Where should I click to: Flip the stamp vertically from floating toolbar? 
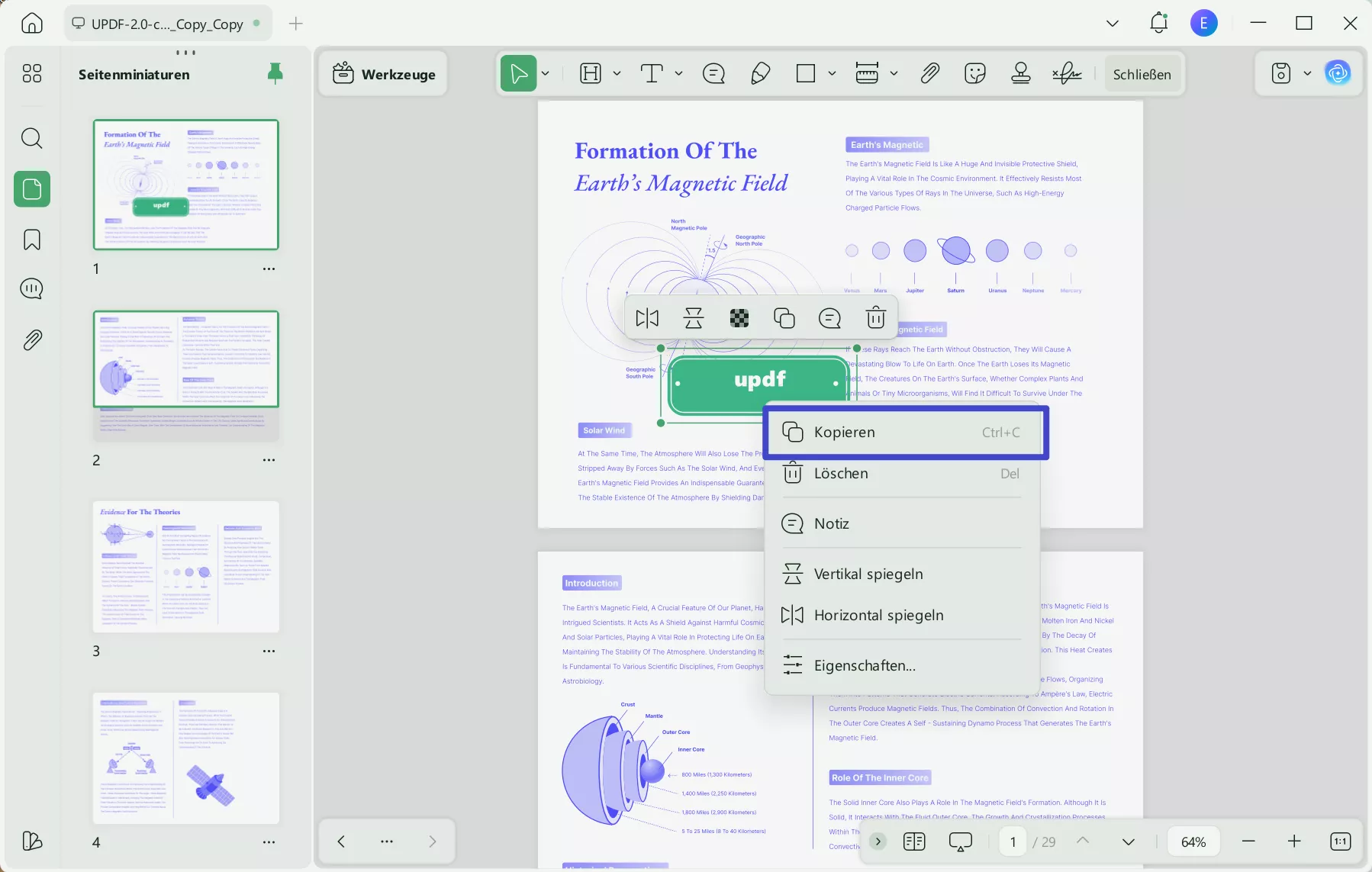point(694,317)
